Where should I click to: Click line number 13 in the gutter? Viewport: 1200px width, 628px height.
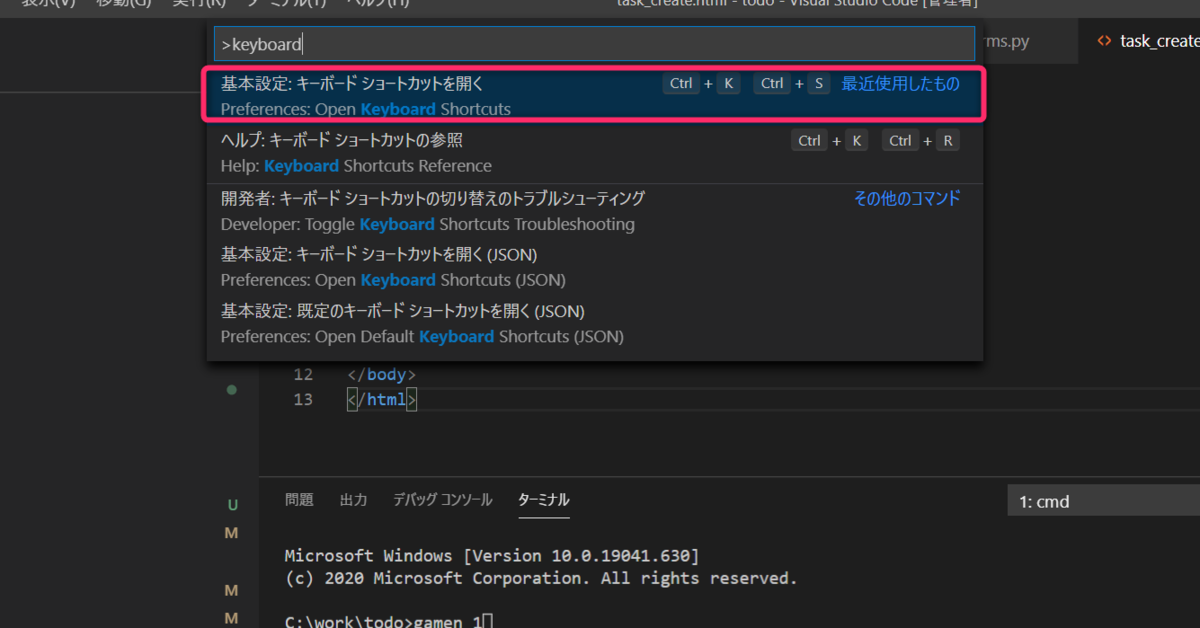pyautogui.click(x=303, y=399)
